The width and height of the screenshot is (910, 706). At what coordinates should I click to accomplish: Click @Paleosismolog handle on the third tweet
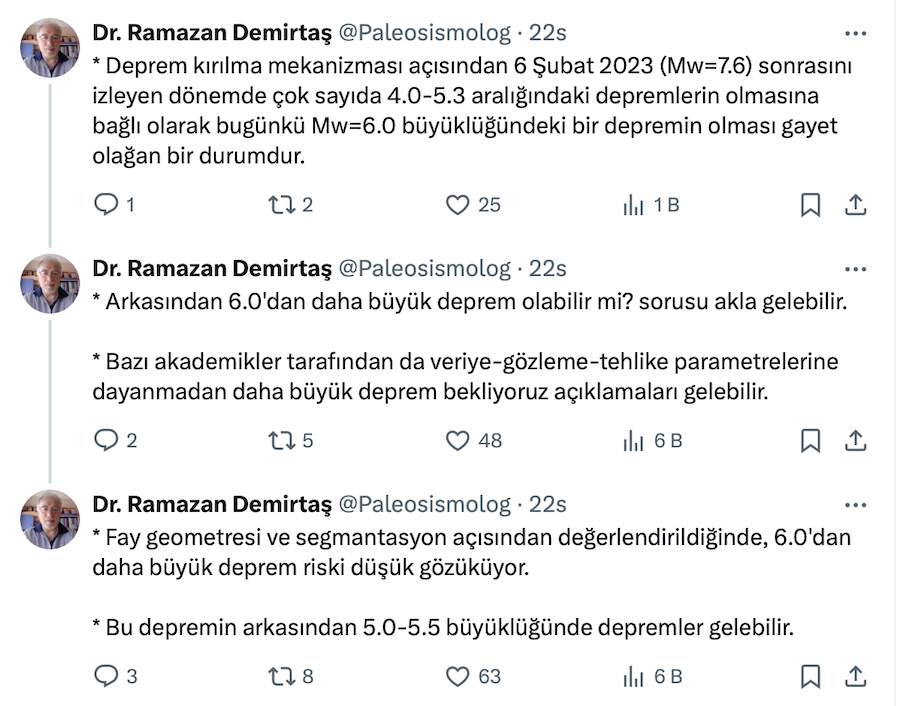(x=425, y=505)
